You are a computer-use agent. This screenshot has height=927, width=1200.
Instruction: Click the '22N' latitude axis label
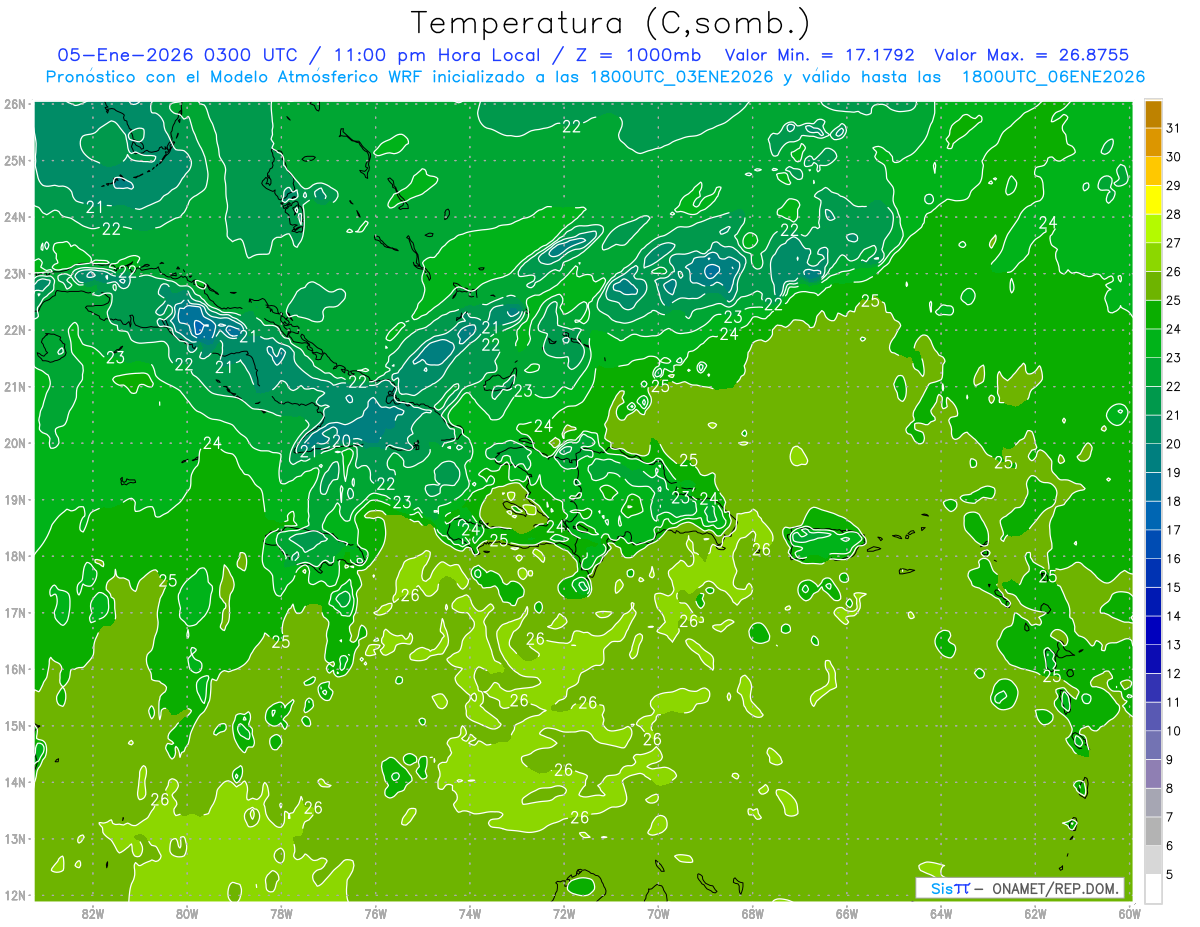(x=14, y=330)
